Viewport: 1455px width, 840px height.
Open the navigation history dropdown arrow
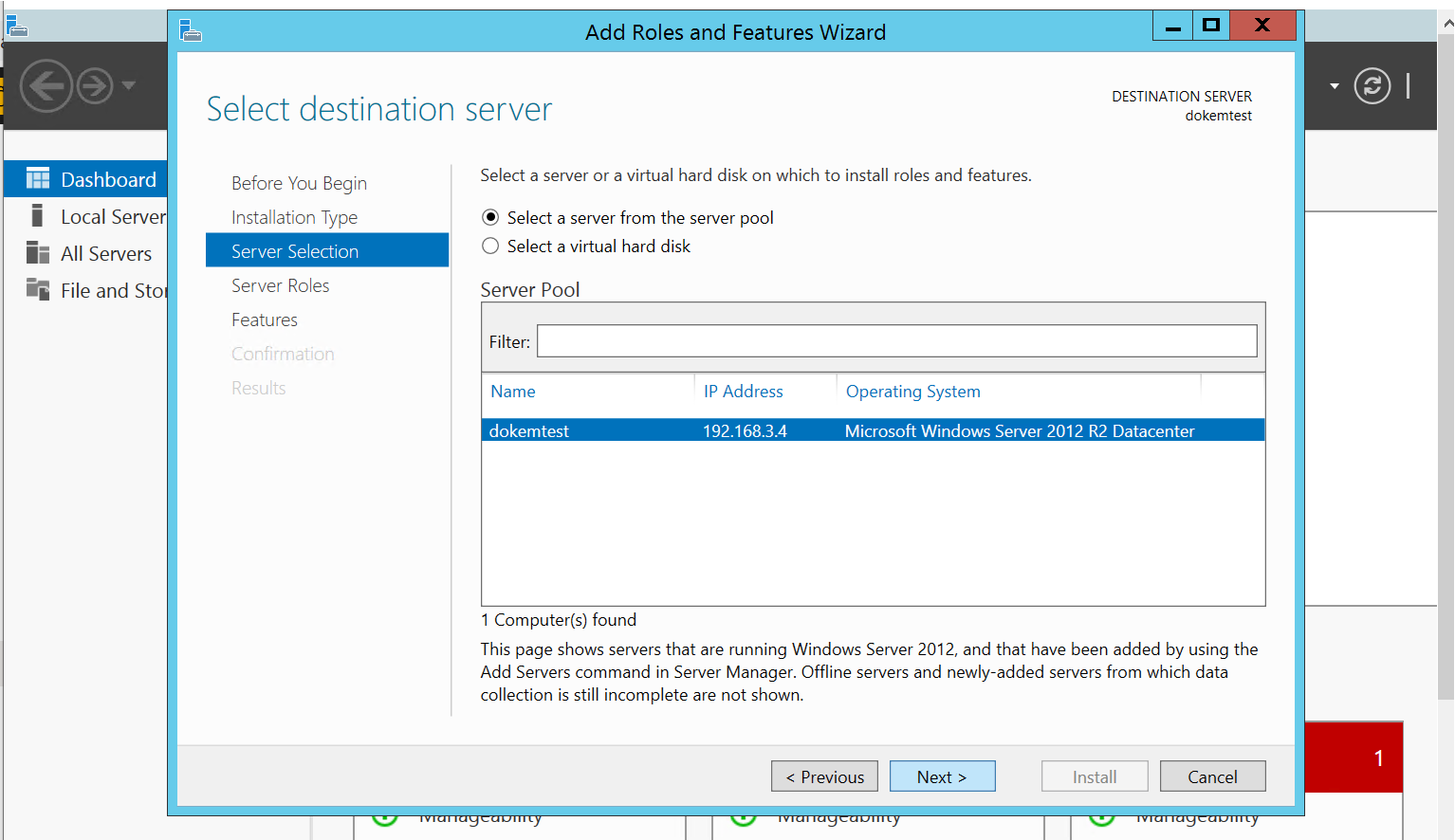click(128, 85)
